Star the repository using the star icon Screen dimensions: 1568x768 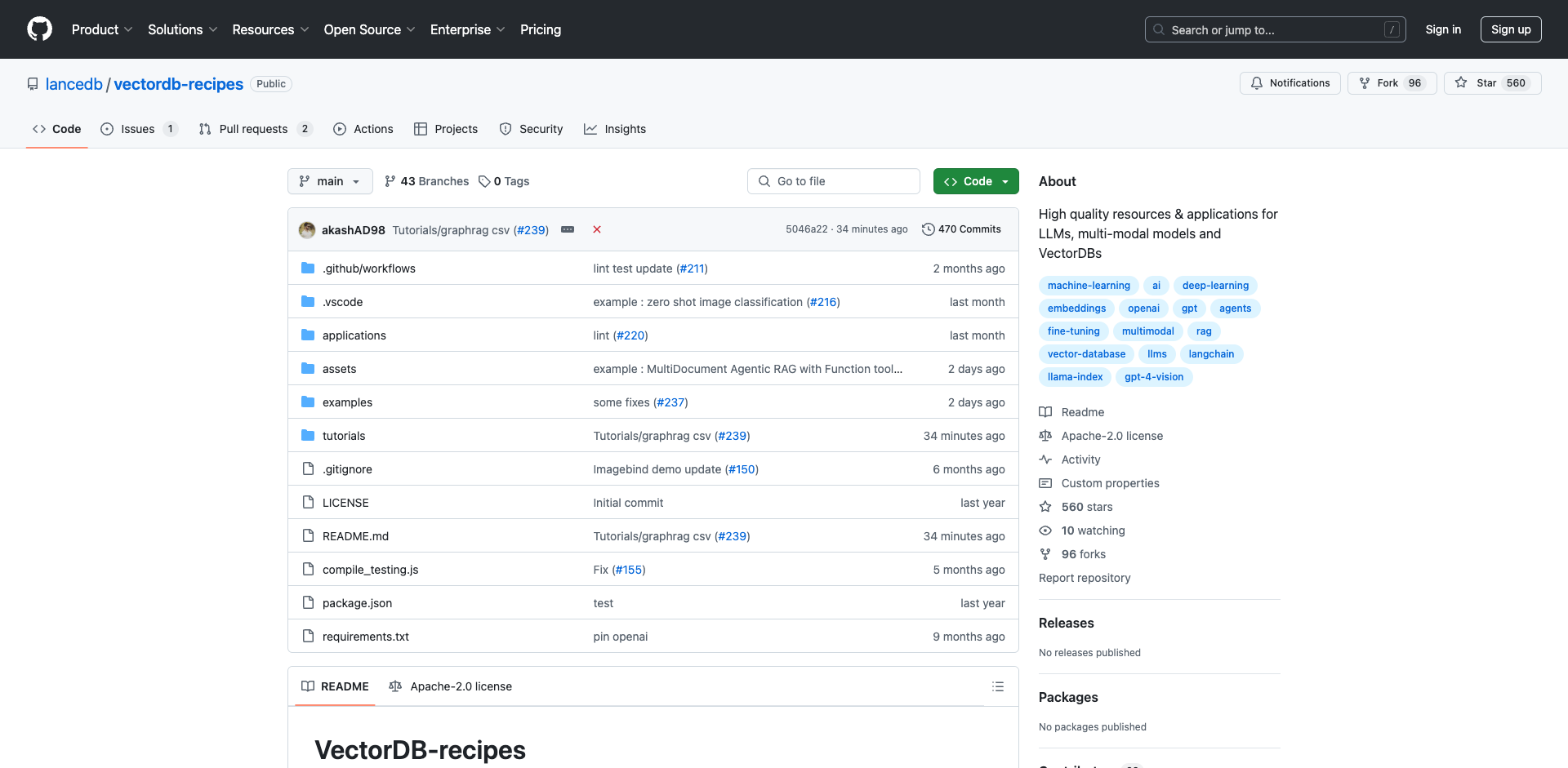1460,82
